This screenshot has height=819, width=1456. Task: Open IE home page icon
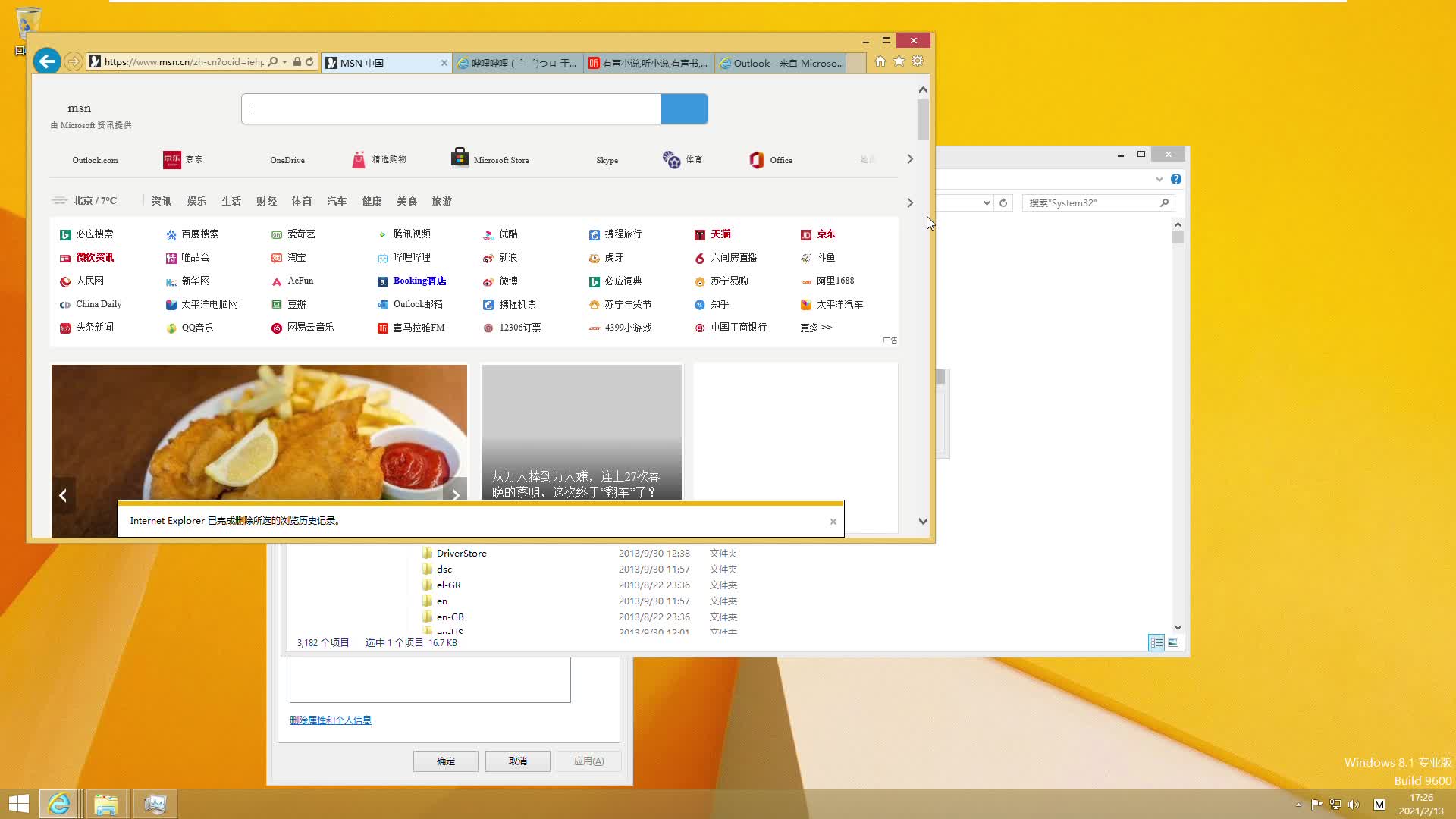point(880,61)
